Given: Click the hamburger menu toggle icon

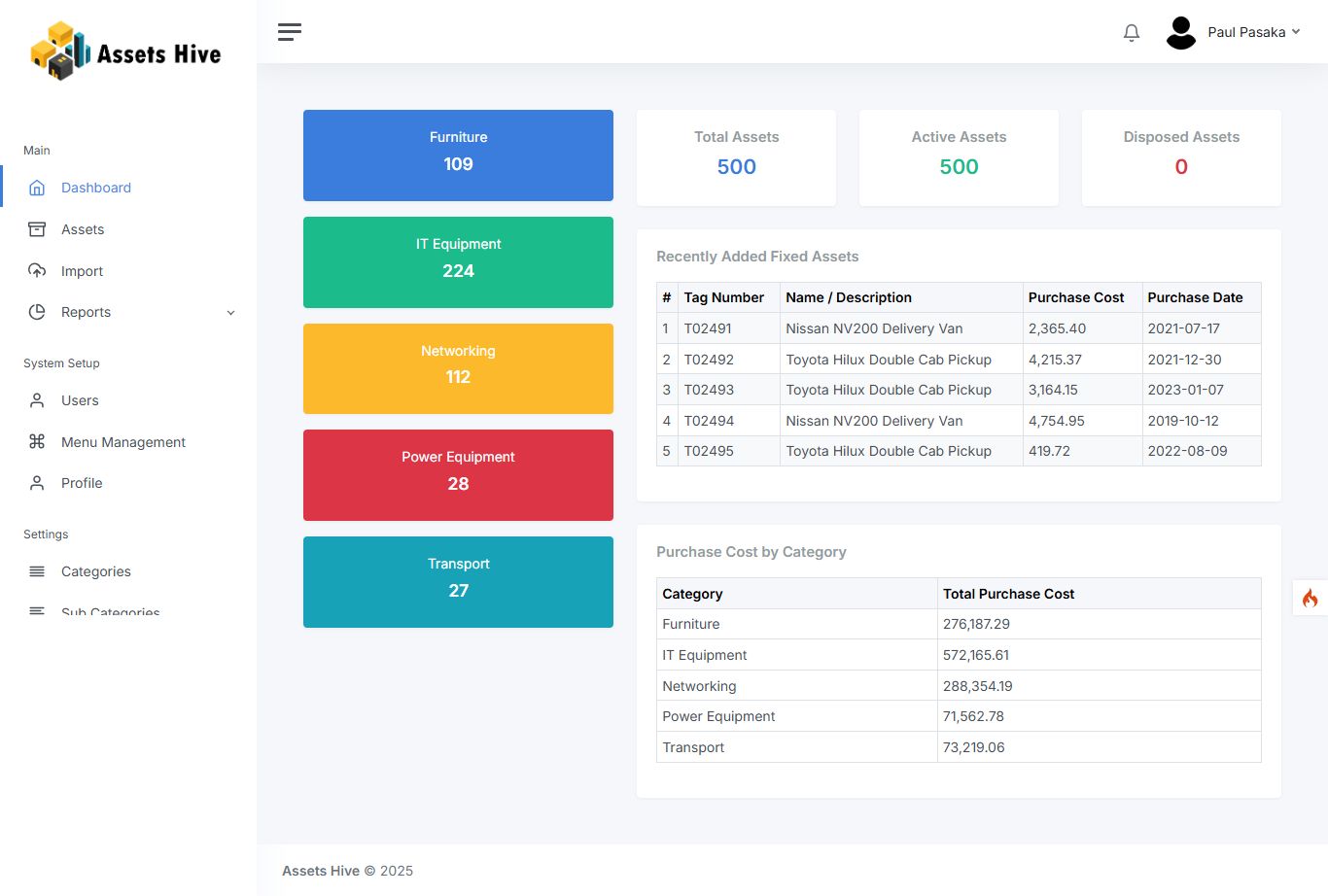Looking at the screenshot, I should coord(290,32).
